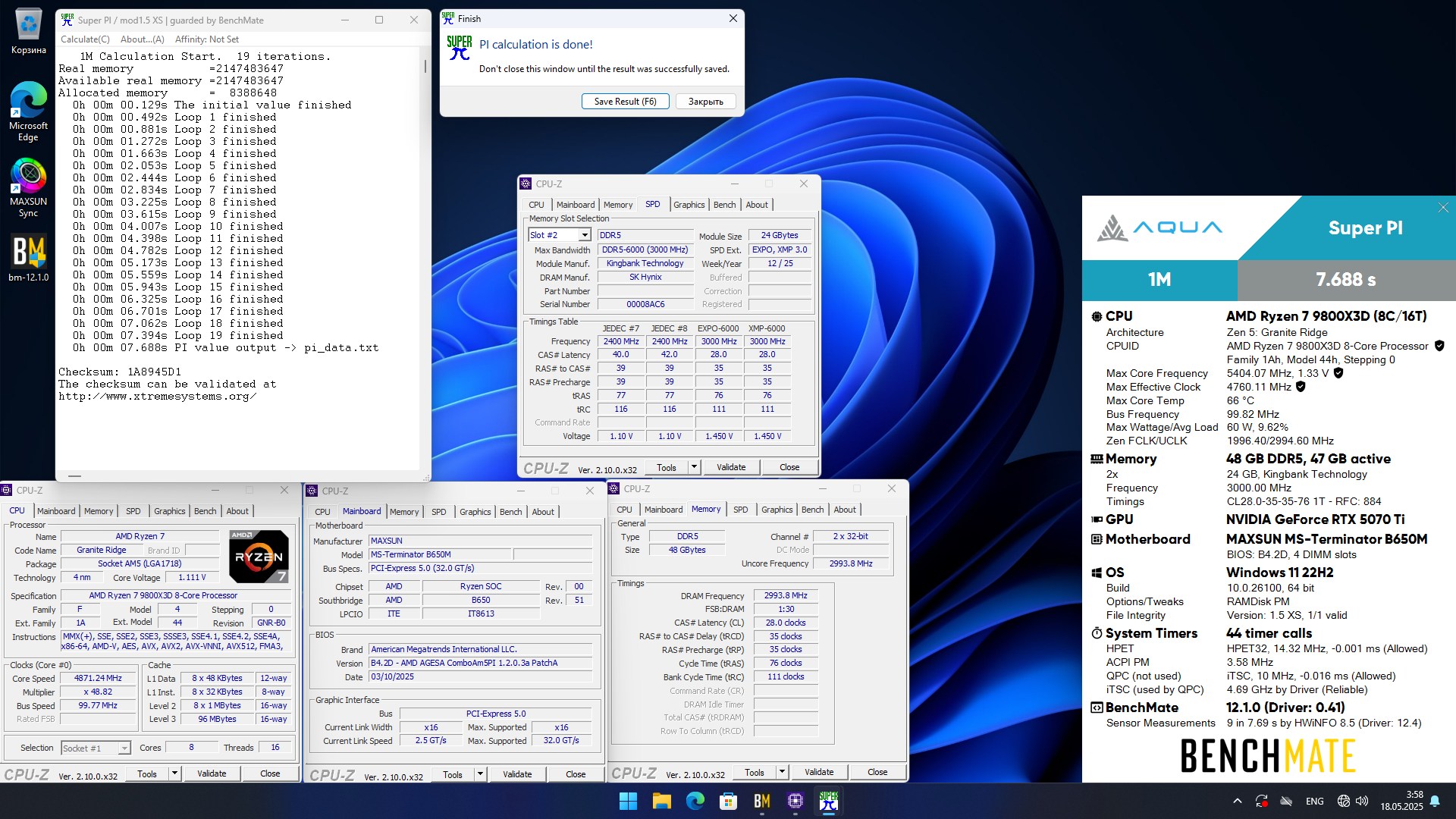Open Tools dropdown arrow in Mainboard CPU-Z window
The image size is (1456, 819).
click(480, 774)
